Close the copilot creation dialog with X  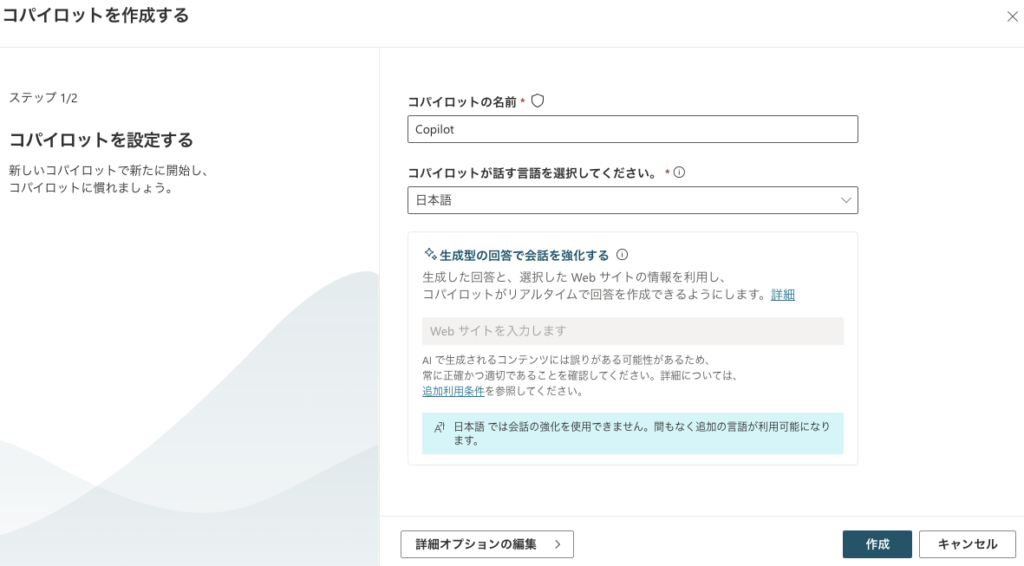tap(1010, 16)
